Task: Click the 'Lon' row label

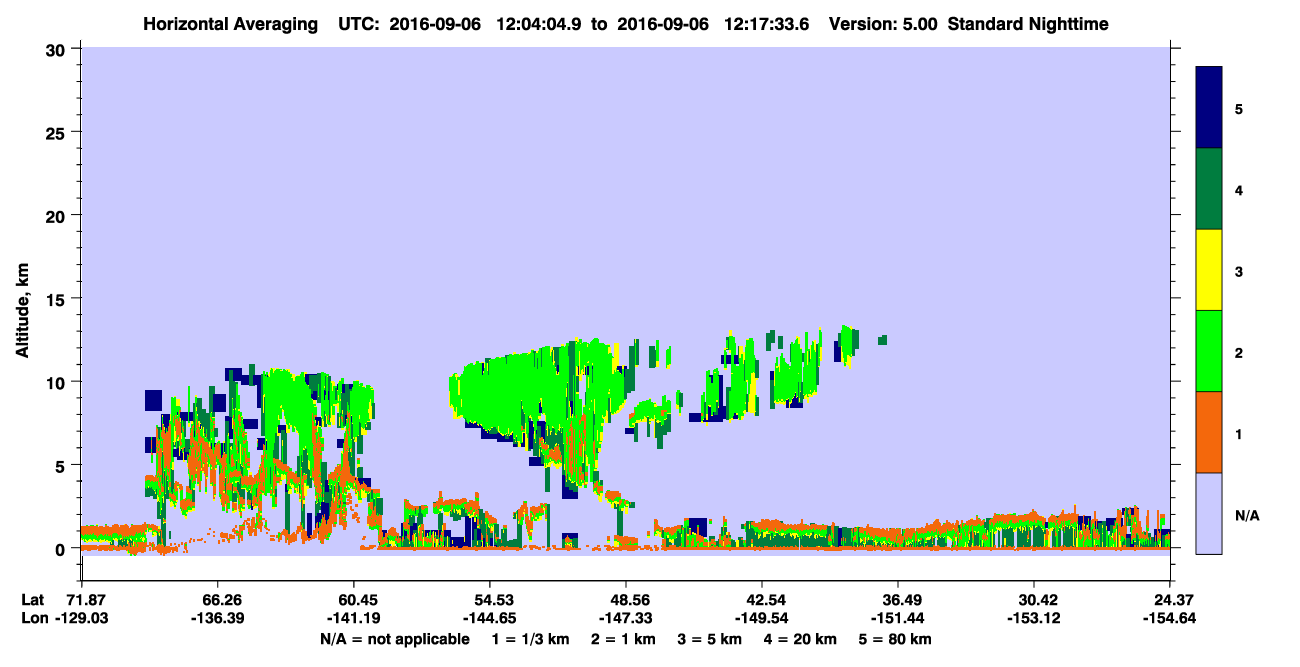Action: (33, 618)
